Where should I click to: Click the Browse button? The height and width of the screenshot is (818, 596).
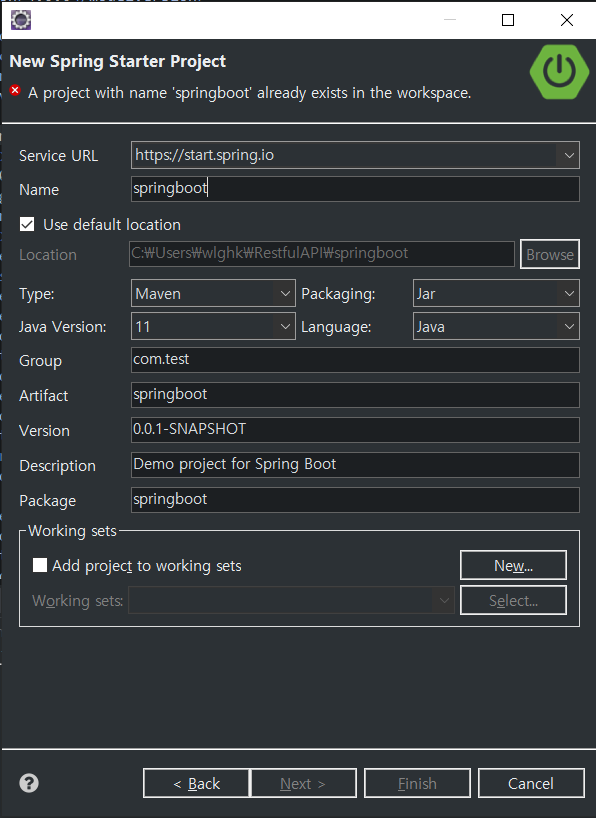[x=550, y=254]
